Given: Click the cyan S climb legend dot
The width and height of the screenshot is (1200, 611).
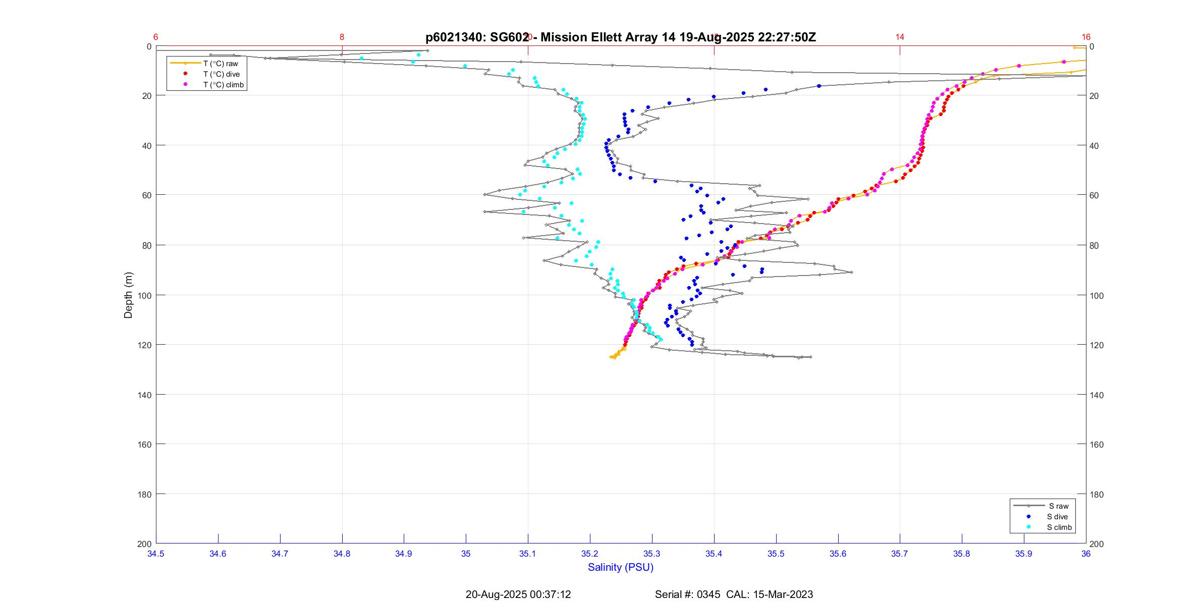Looking at the screenshot, I should (1027, 527).
